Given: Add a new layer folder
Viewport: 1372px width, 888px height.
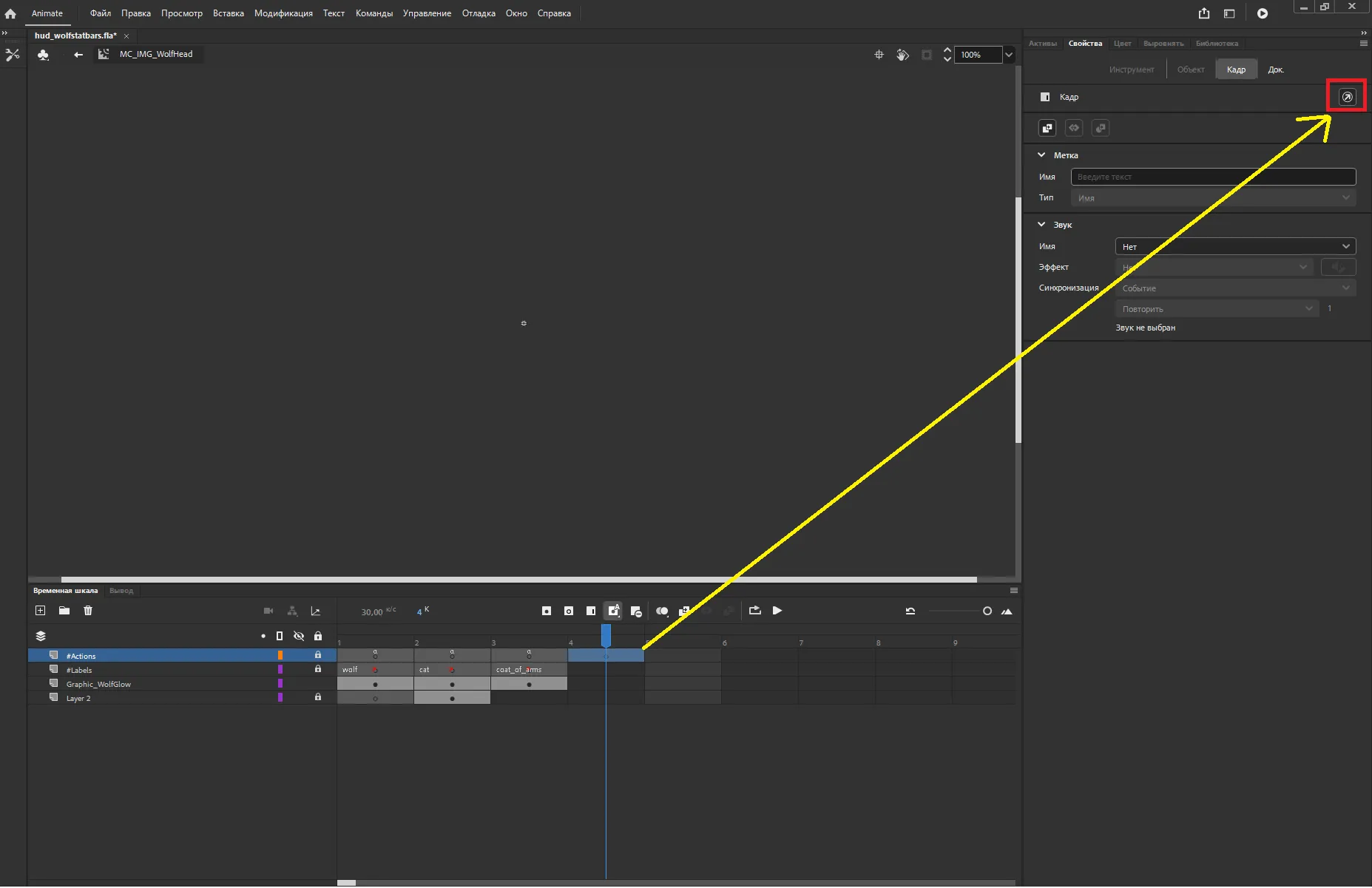Looking at the screenshot, I should click(64, 611).
